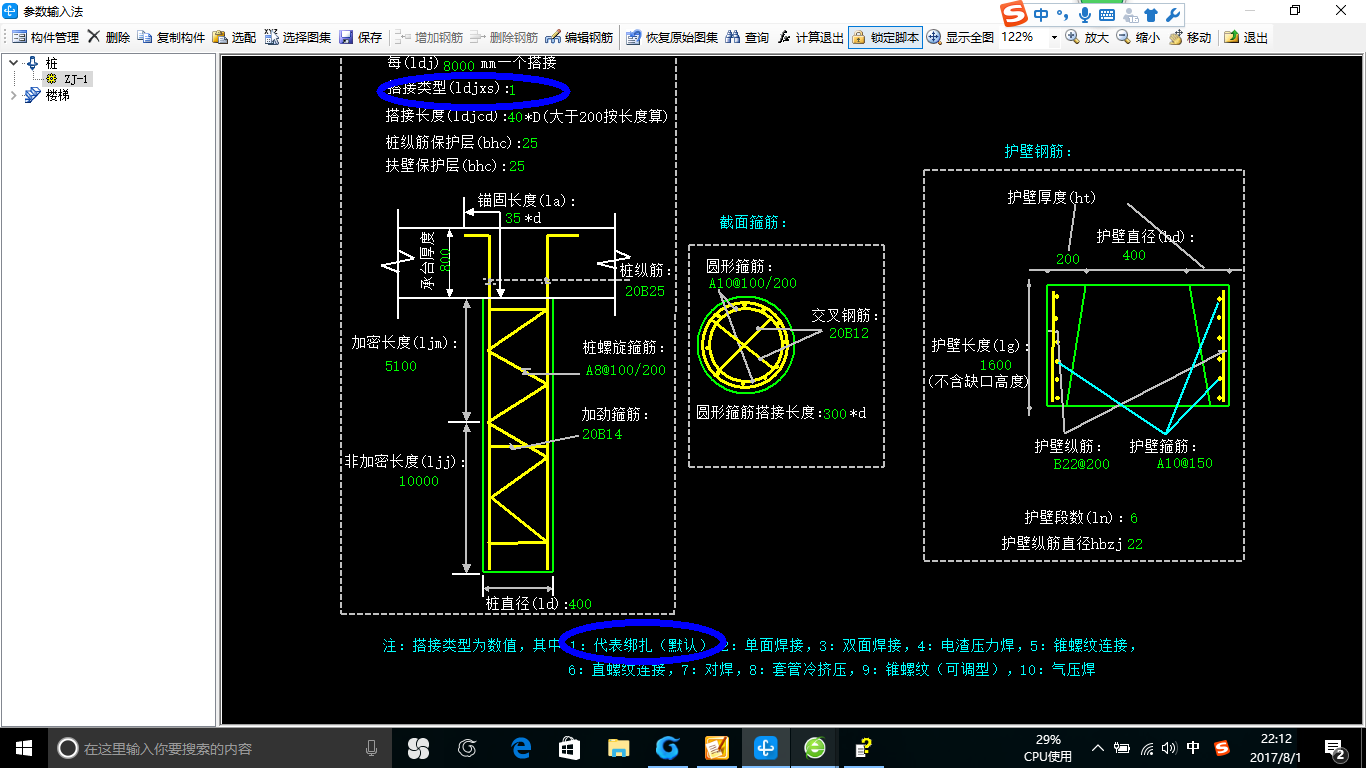Open Microsoft Edge from taskbar
Viewport: 1366px width, 768px height.
[x=521, y=748]
